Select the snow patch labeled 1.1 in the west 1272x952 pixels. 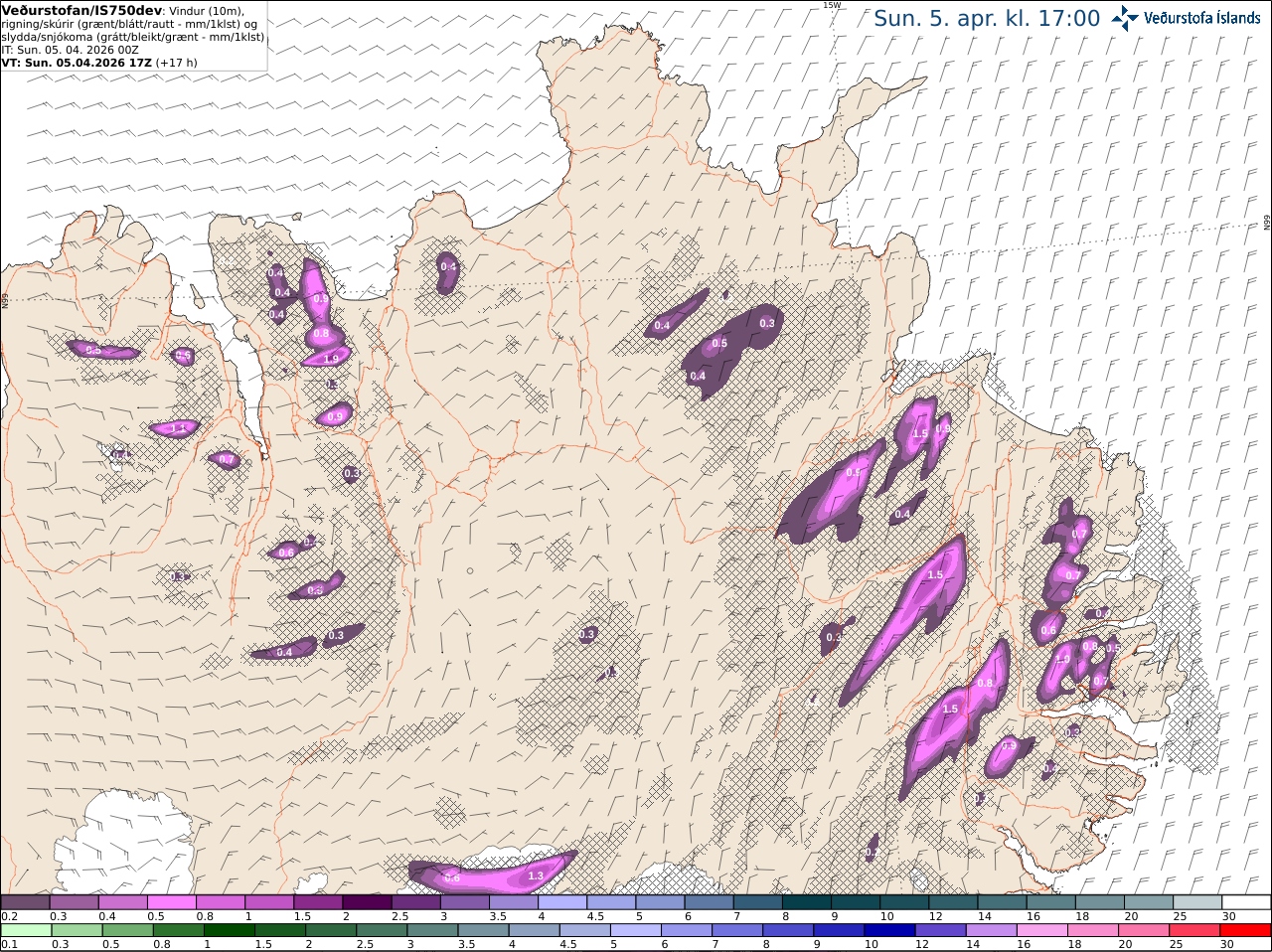pyautogui.click(x=176, y=428)
